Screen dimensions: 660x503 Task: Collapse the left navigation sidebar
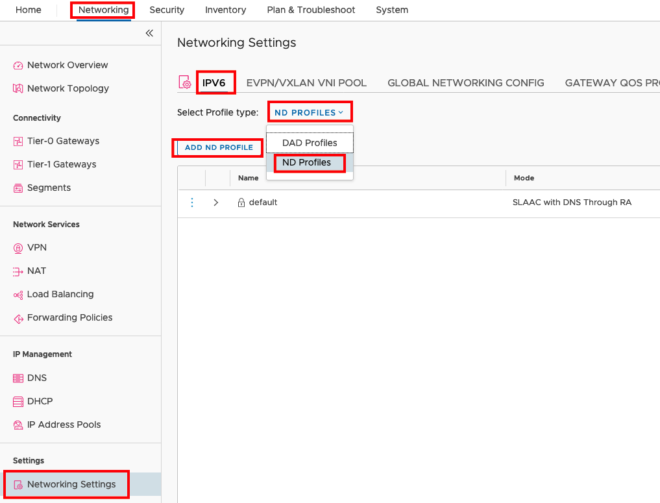click(150, 33)
